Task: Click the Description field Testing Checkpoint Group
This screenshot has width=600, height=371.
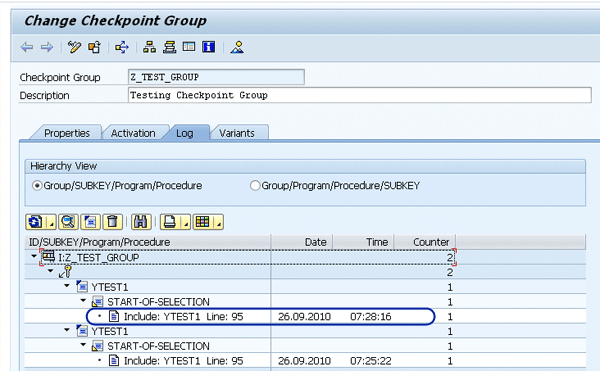Action: coord(360,95)
